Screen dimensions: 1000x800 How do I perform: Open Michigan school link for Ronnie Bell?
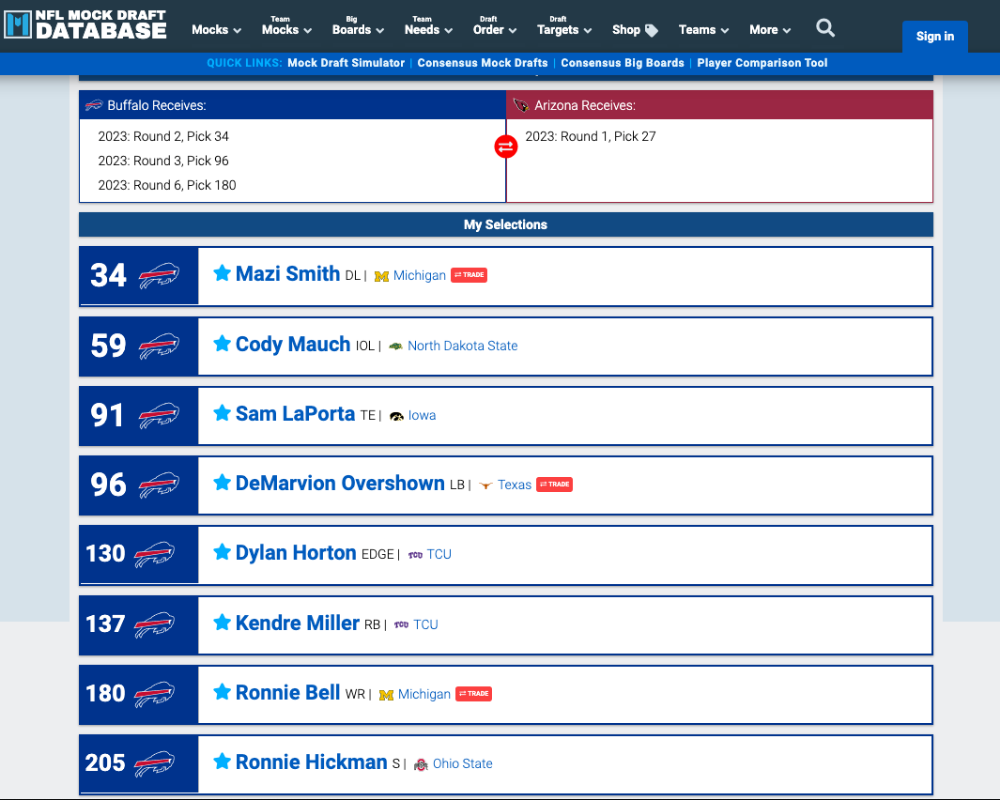(424, 694)
